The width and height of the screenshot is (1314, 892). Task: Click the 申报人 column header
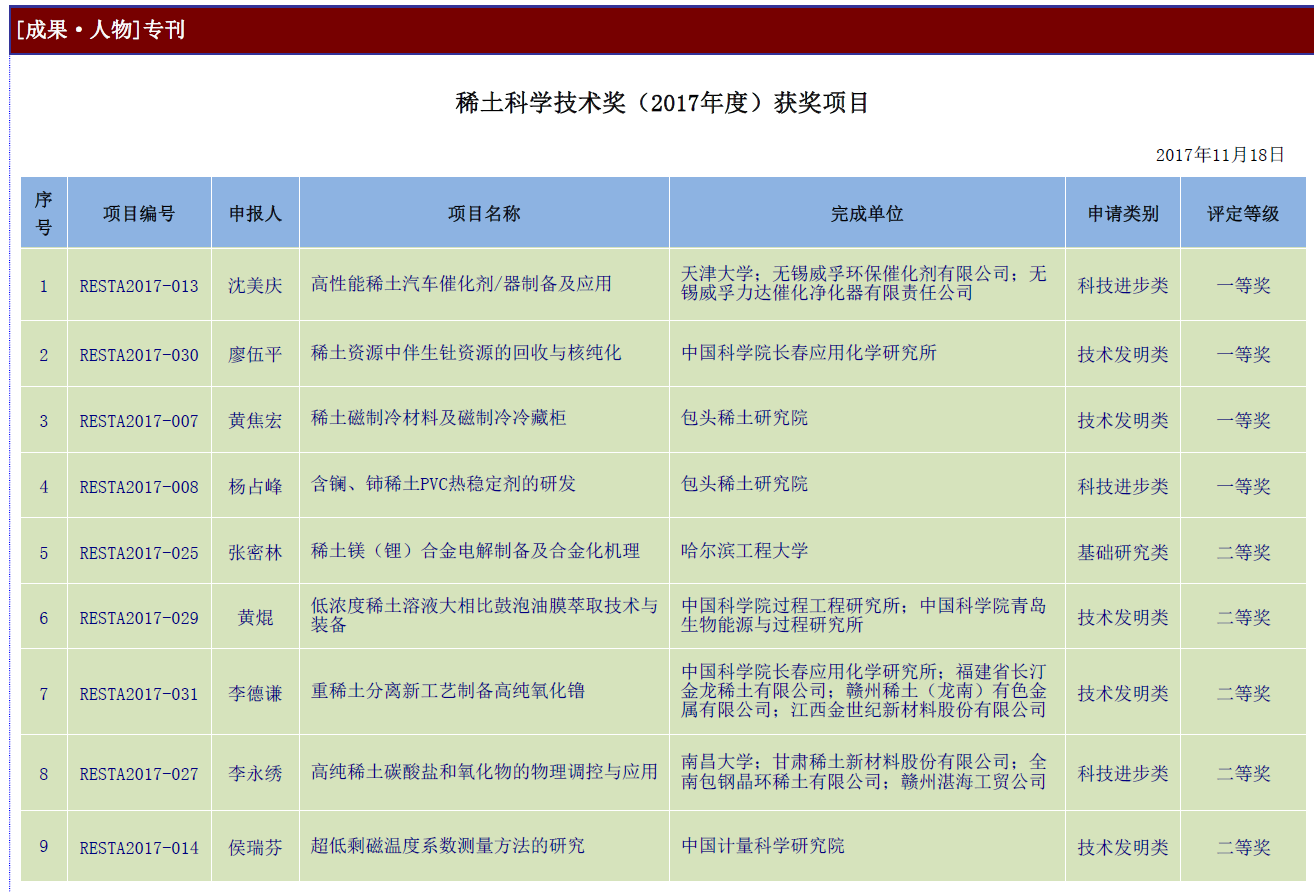(255, 213)
